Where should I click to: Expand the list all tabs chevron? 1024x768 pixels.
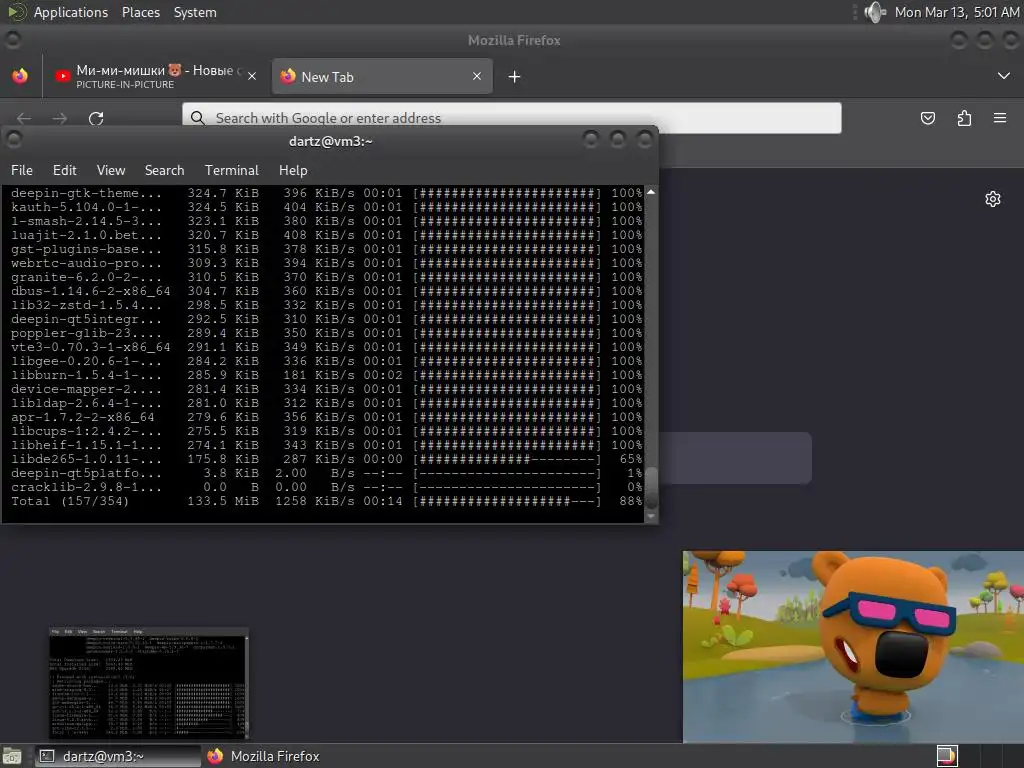point(1004,76)
